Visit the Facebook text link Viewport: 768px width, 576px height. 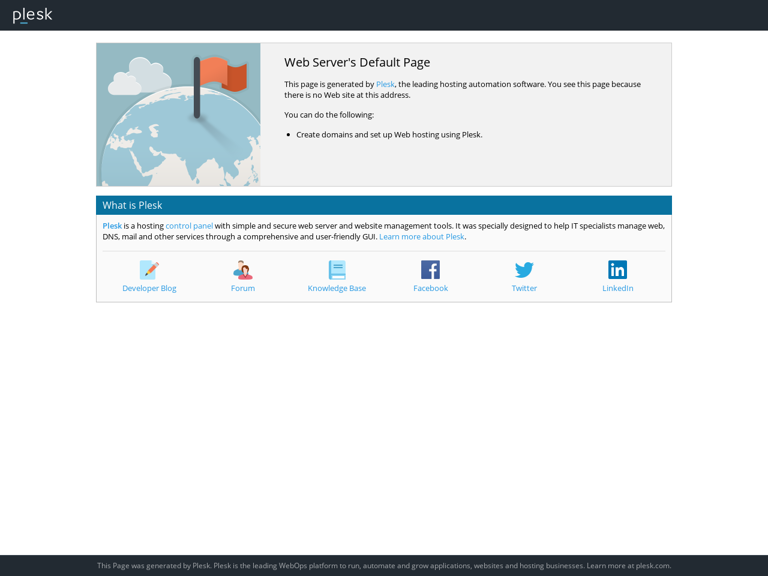click(x=430, y=288)
